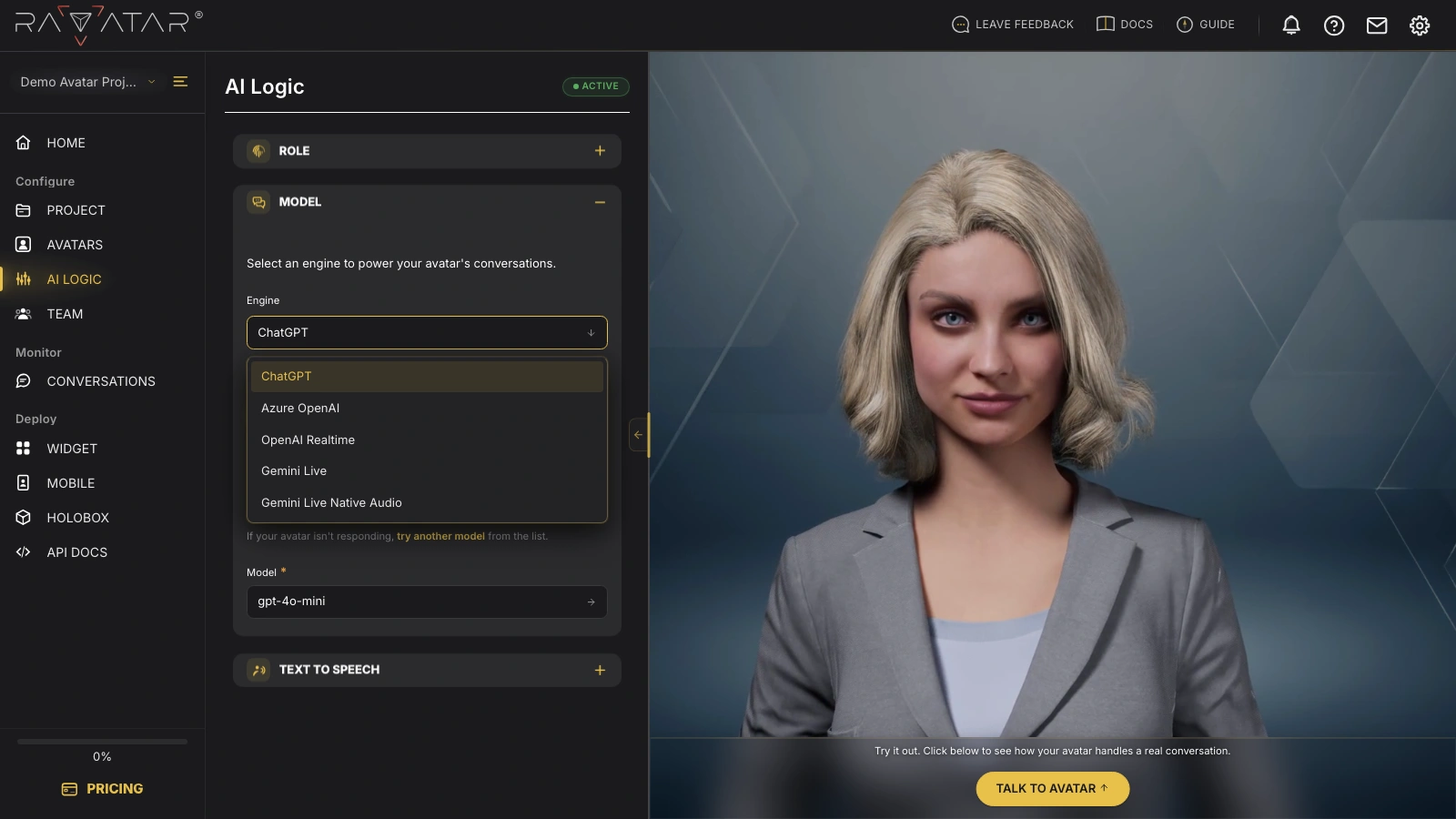Click the Active status badge

(x=596, y=86)
